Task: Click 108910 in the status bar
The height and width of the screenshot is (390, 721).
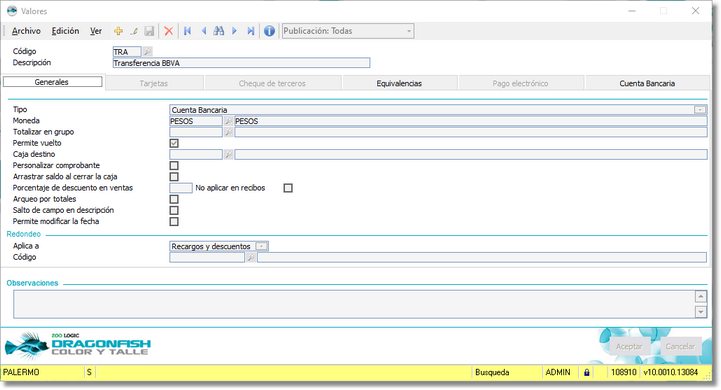Action: pos(624,373)
